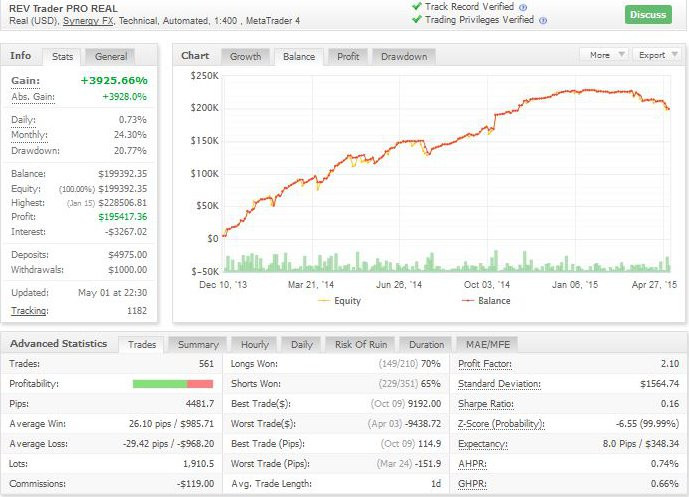Select the Balance chart tab
Screen dimensions: 689x497
tap(299, 57)
